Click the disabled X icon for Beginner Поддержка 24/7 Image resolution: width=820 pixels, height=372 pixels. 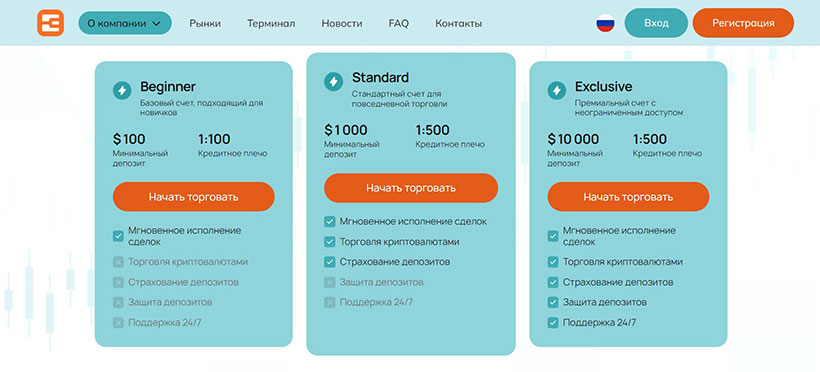pyautogui.click(x=118, y=323)
